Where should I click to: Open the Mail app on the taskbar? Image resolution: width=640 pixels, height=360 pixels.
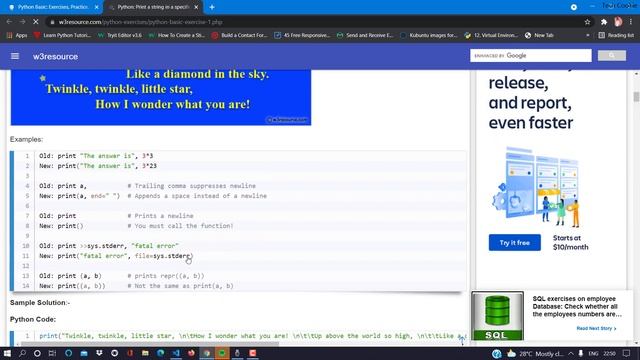[x=84, y=353]
